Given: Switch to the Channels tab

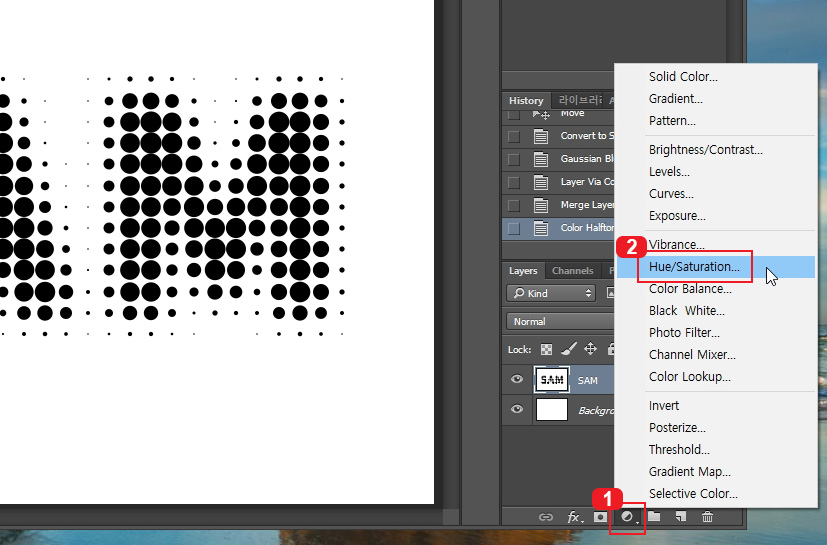Looking at the screenshot, I should click(573, 271).
